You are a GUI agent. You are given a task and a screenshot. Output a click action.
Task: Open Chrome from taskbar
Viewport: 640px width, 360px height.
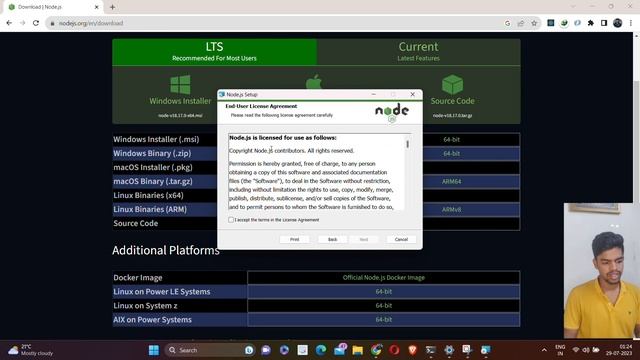point(376,350)
